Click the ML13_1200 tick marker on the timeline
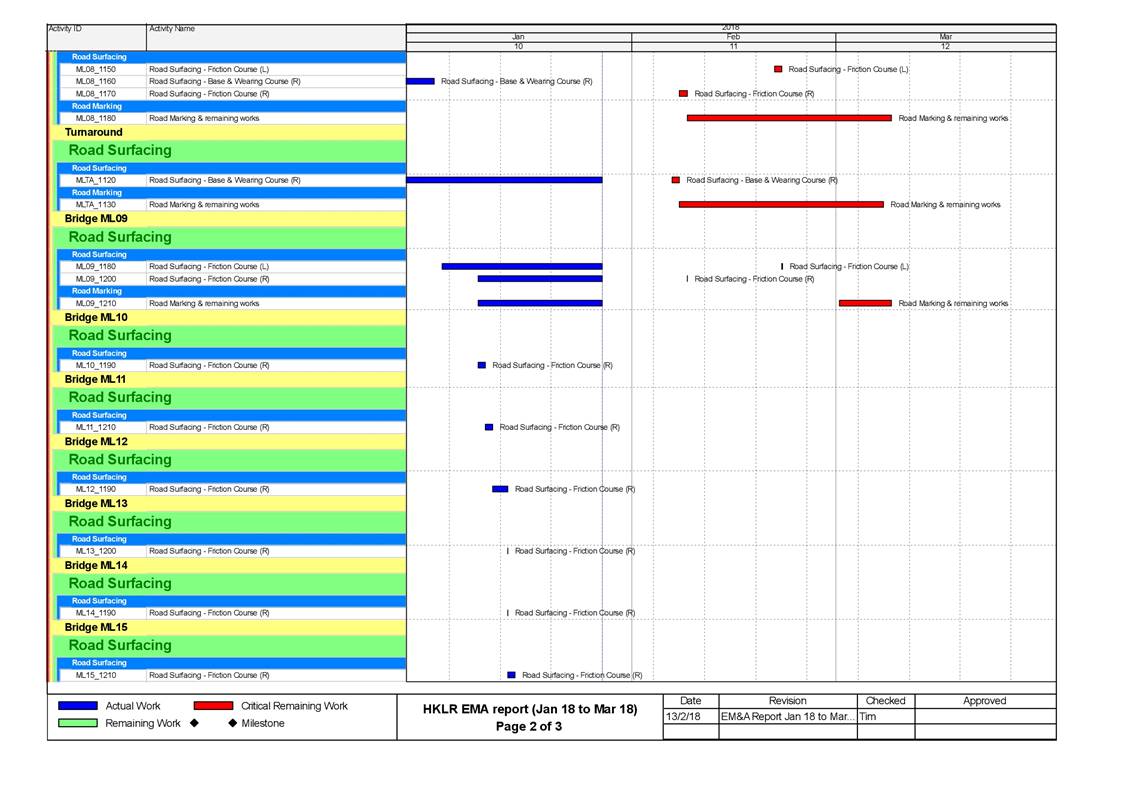The height and width of the screenshot is (793, 1123). tap(508, 551)
